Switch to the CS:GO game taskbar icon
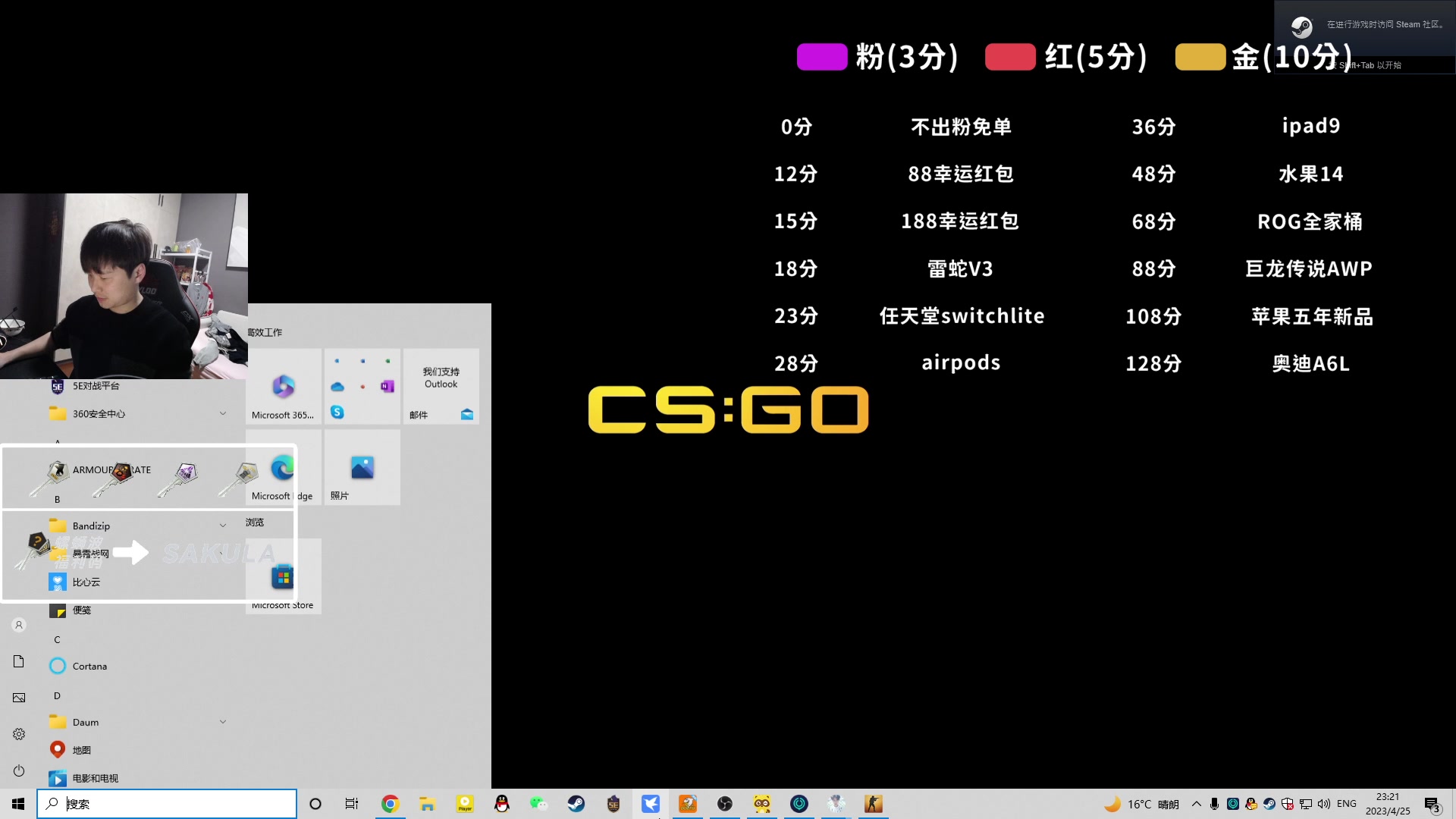The image size is (1456, 819). (x=874, y=804)
